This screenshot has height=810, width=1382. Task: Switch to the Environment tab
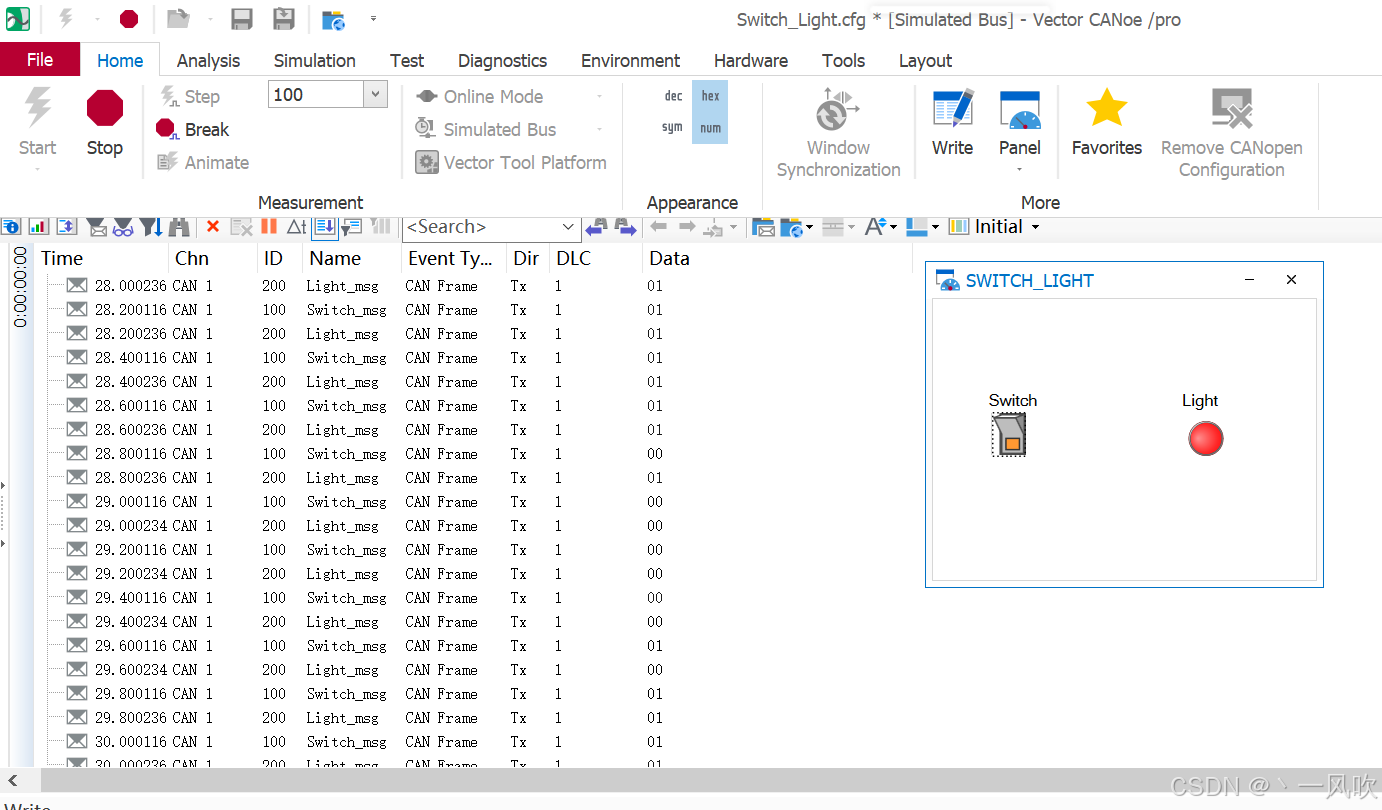pyautogui.click(x=630, y=60)
